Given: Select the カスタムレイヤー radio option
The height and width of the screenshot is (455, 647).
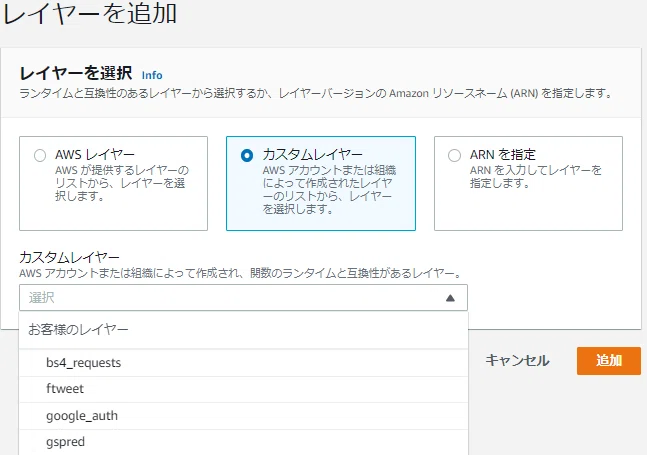Looking at the screenshot, I should coord(247,156).
